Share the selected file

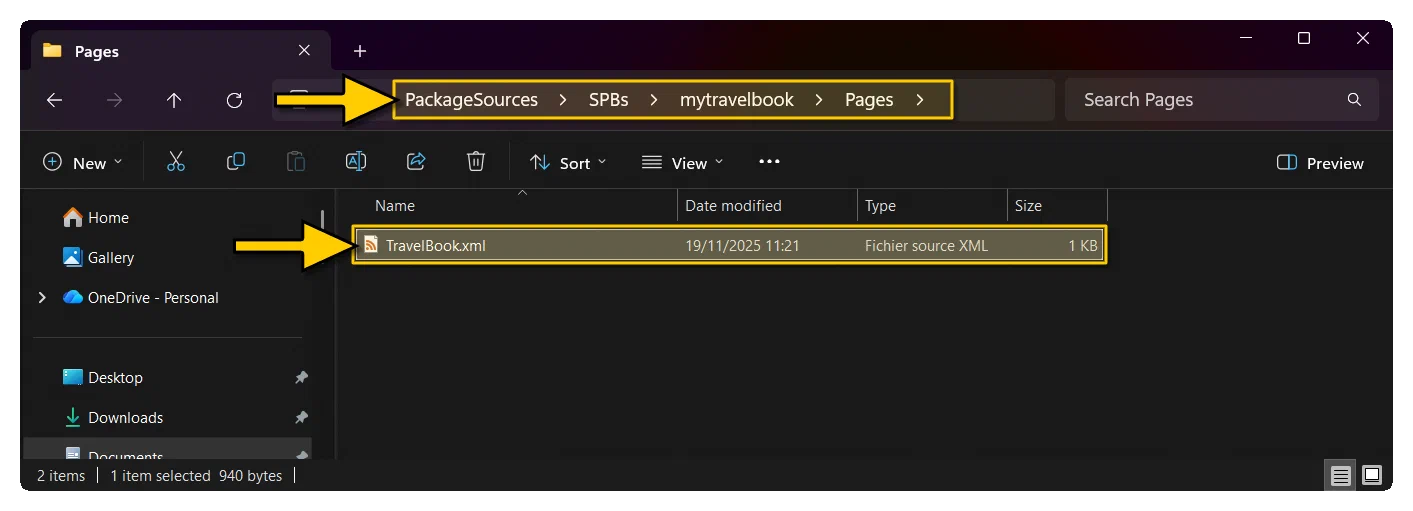416,162
